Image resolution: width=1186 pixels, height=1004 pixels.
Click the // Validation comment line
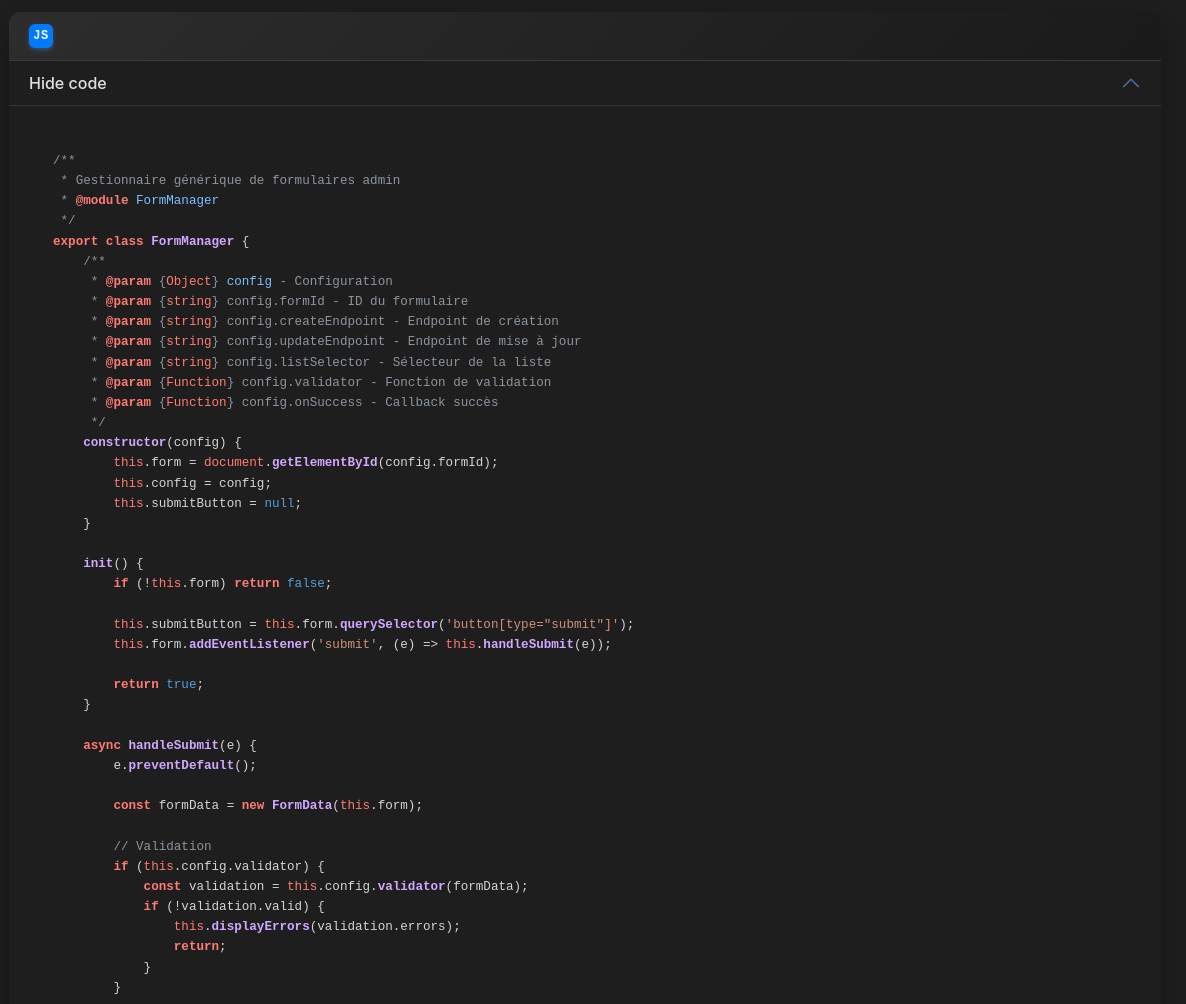[162, 847]
